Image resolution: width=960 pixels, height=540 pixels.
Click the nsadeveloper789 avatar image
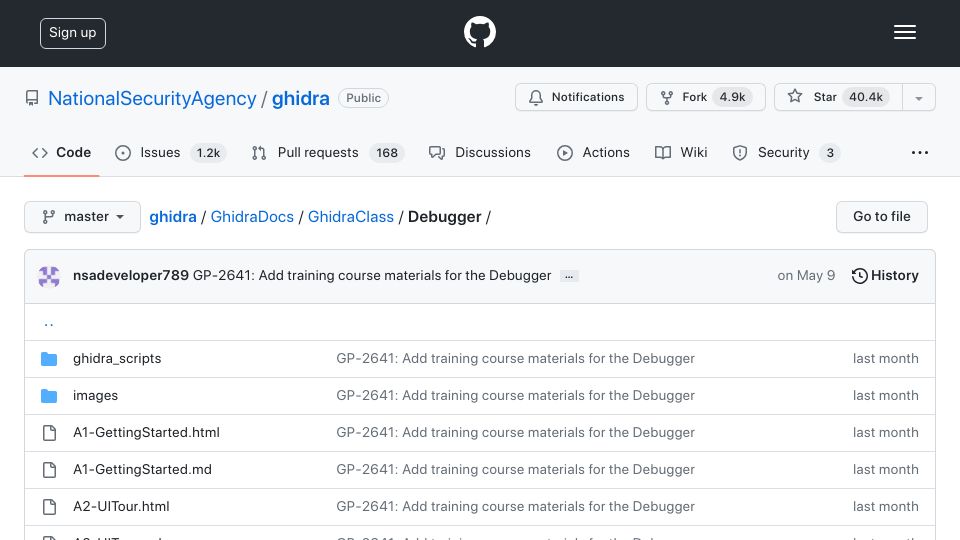click(x=49, y=276)
